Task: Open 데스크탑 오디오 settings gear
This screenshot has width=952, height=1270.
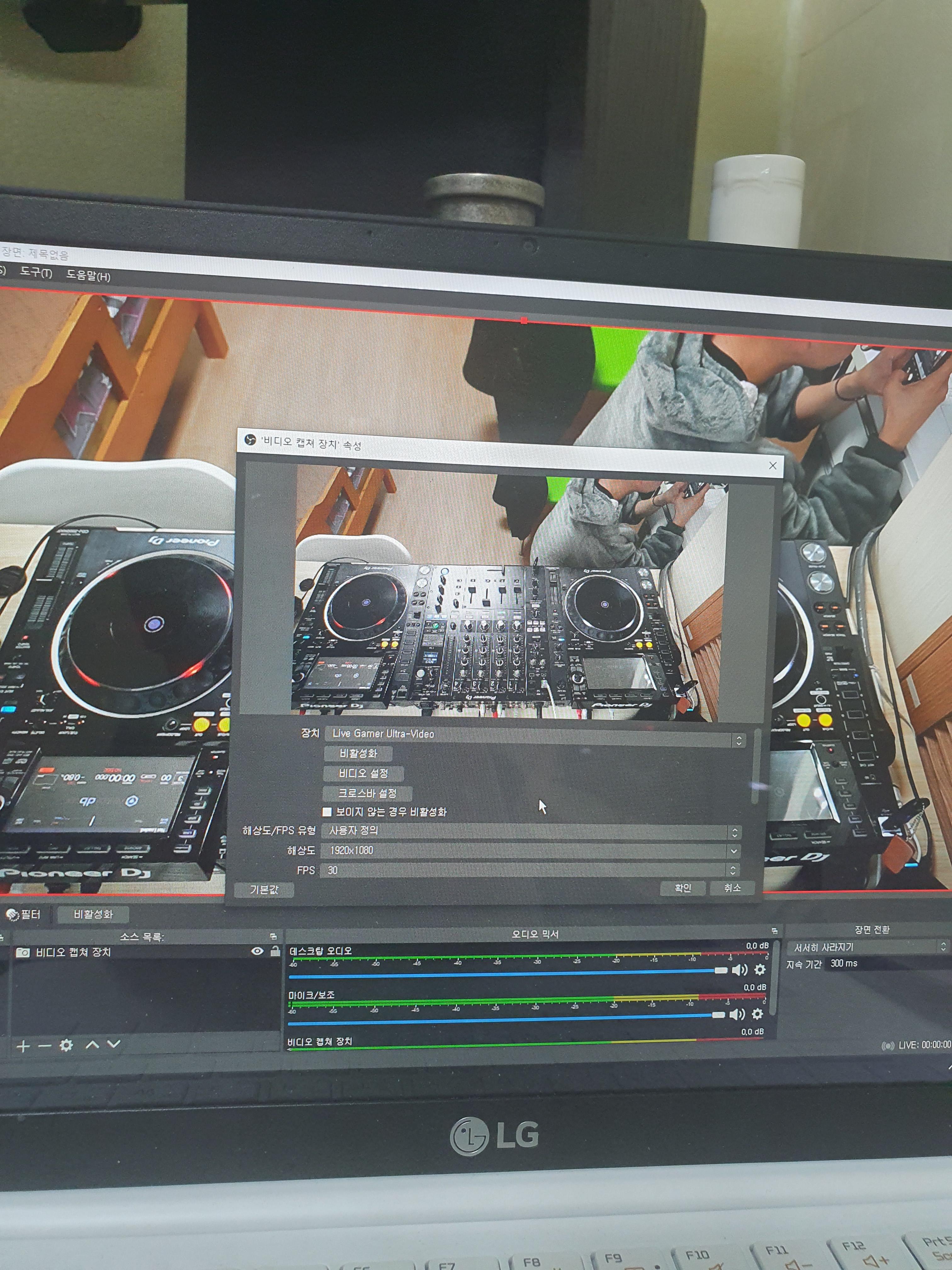Action: click(760, 970)
